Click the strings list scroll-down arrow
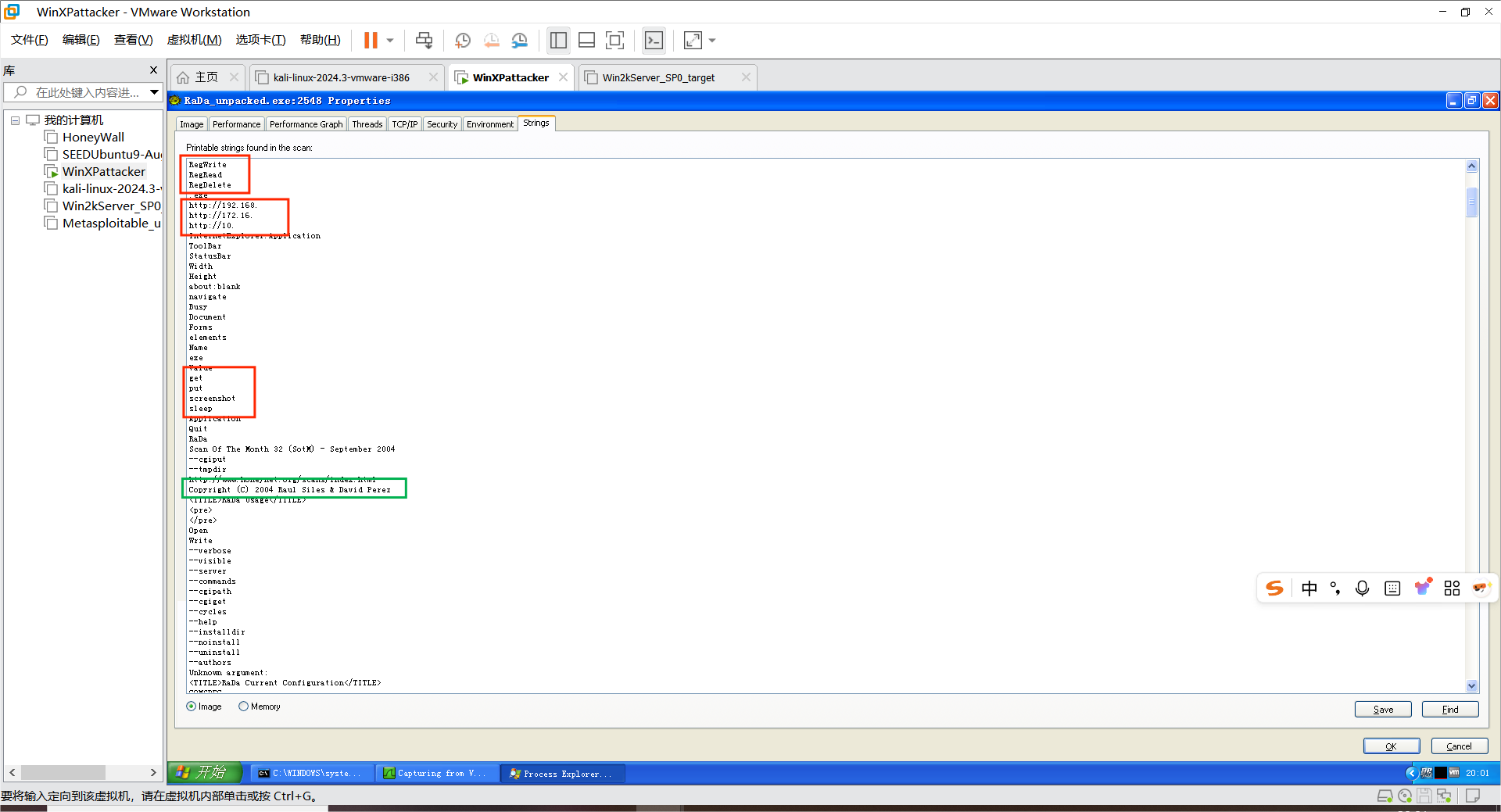The width and height of the screenshot is (1501, 812). tap(1472, 685)
